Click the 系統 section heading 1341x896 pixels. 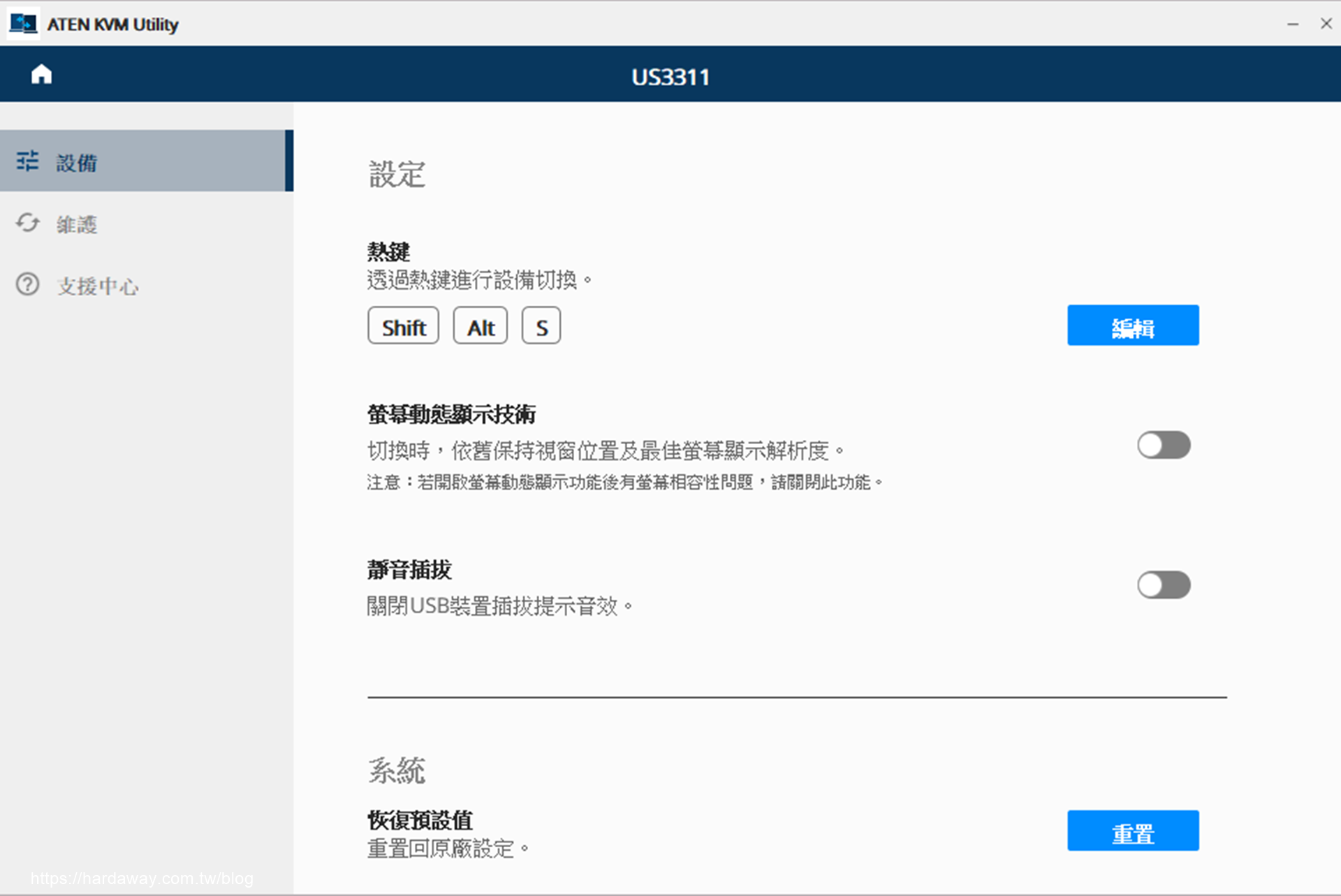tap(397, 771)
